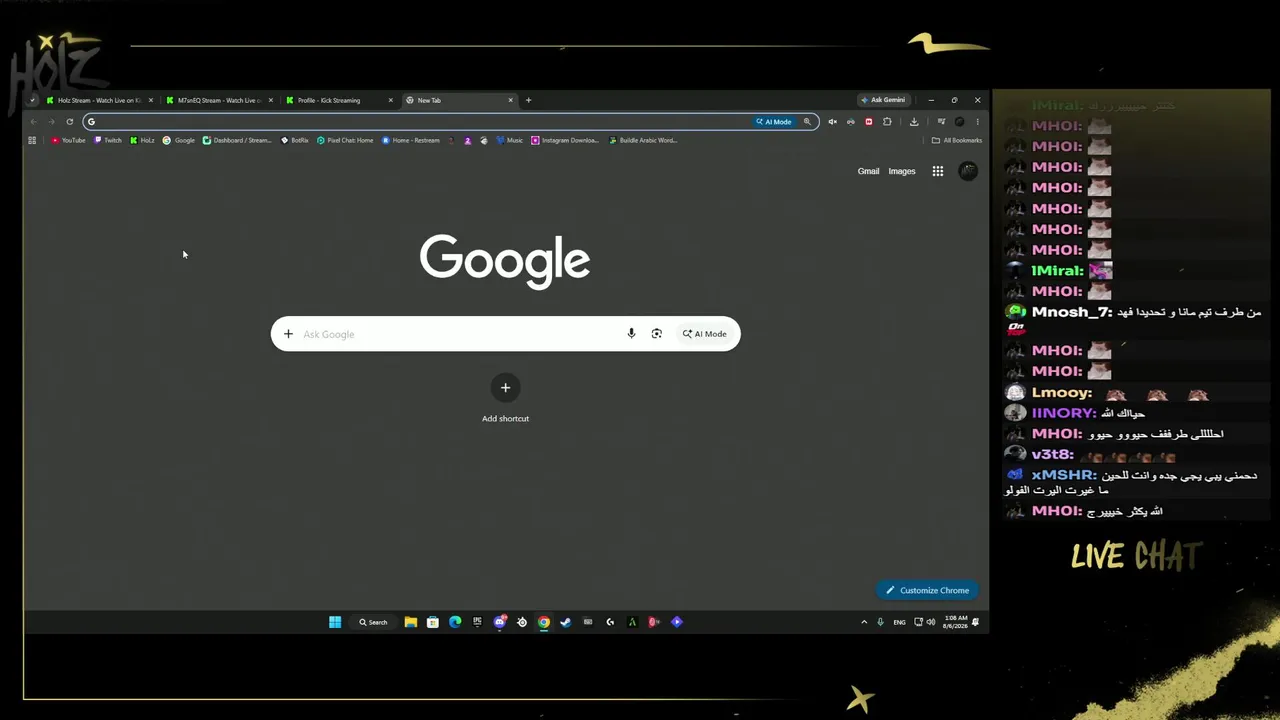Click the Customize Chrome button
Viewport: 1280px width, 720px height.
pyautogui.click(x=928, y=590)
